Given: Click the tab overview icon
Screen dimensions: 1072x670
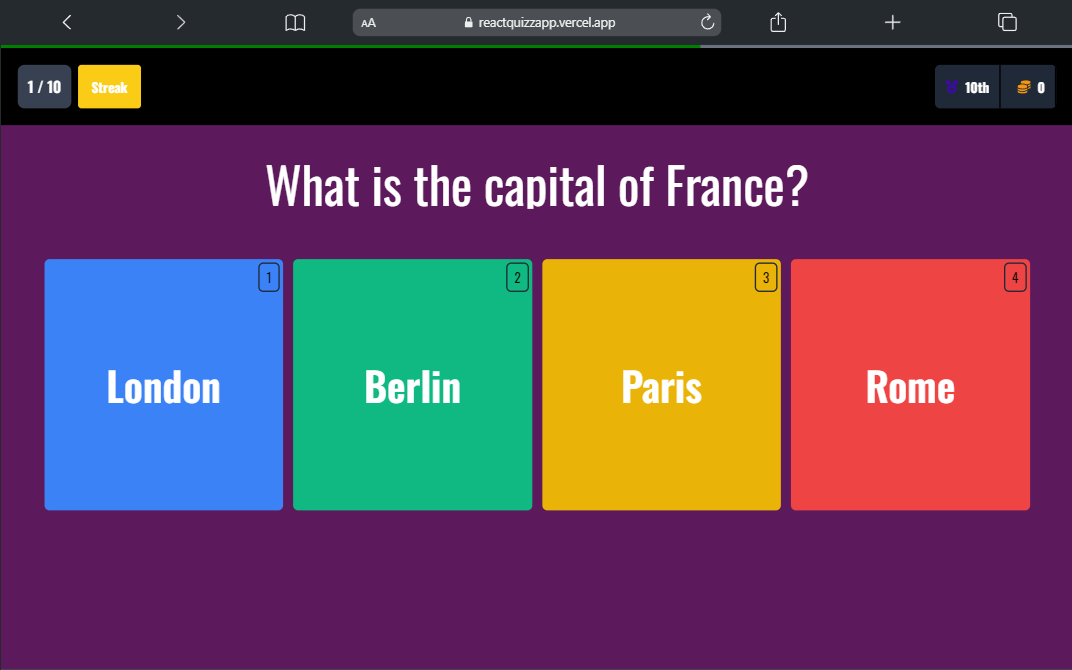Looking at the screenshot, I should (x=1007, y=22).
